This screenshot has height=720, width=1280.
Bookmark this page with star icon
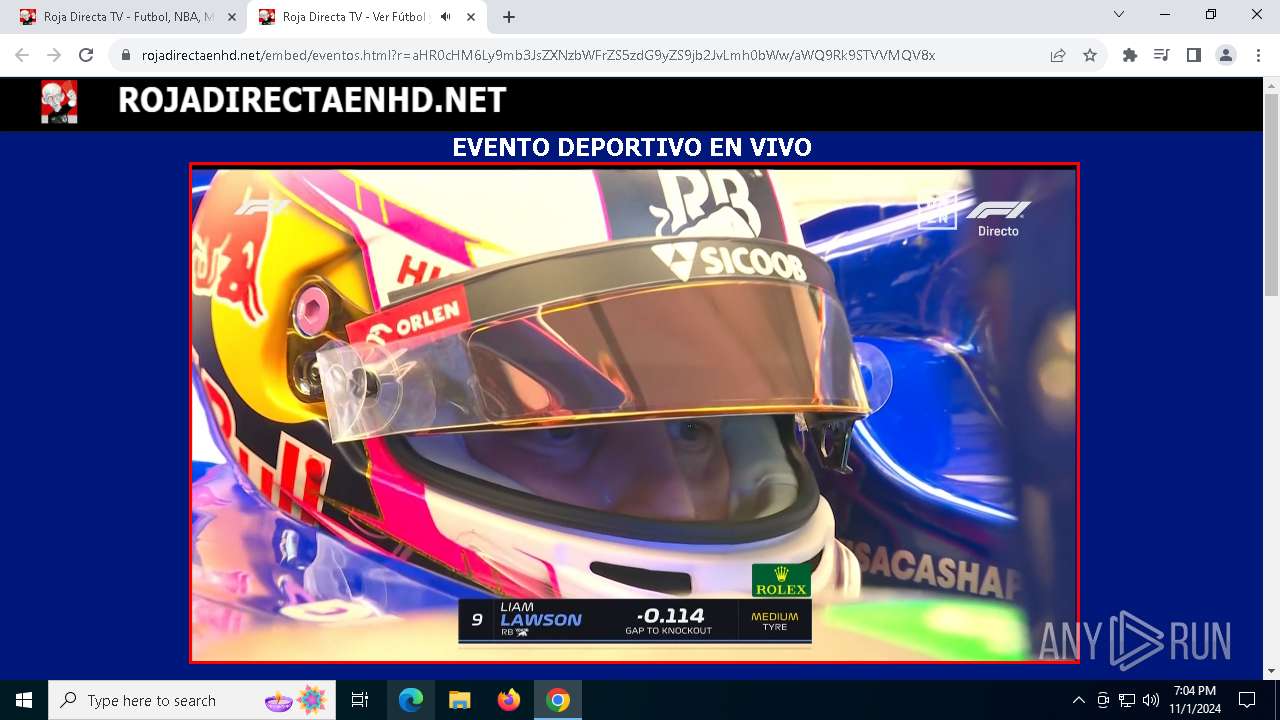(1090, 55)
